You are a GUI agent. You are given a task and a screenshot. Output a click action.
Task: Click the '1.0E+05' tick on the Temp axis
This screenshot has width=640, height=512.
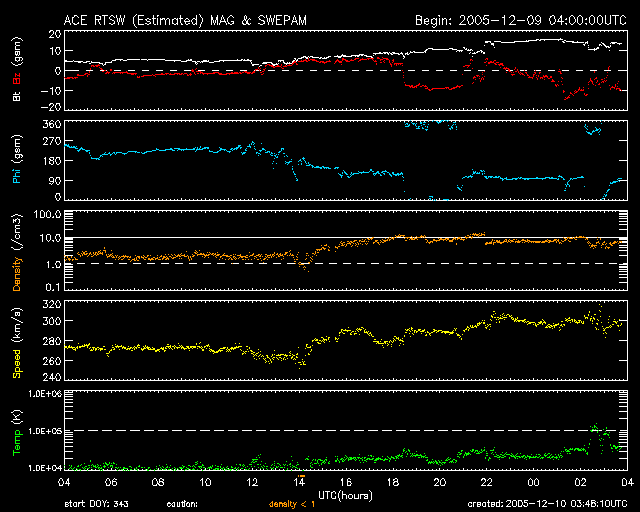coord(45,431)
